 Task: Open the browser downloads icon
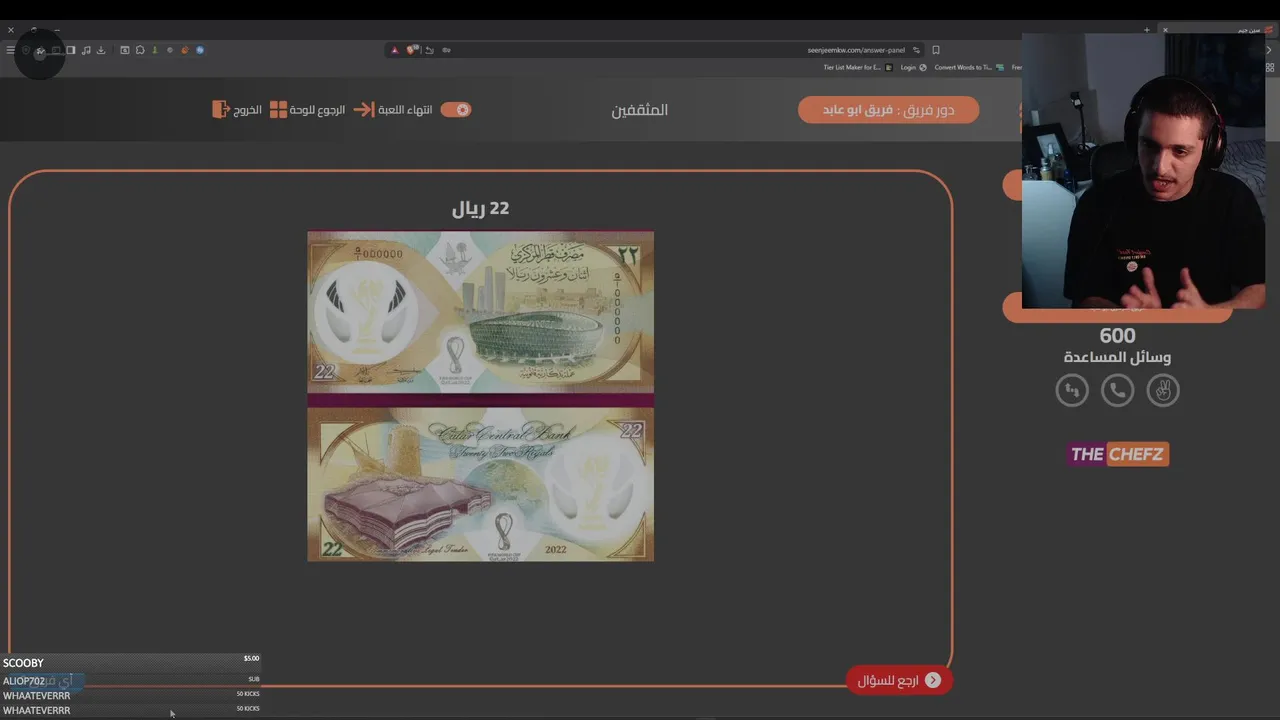[101, 50]
